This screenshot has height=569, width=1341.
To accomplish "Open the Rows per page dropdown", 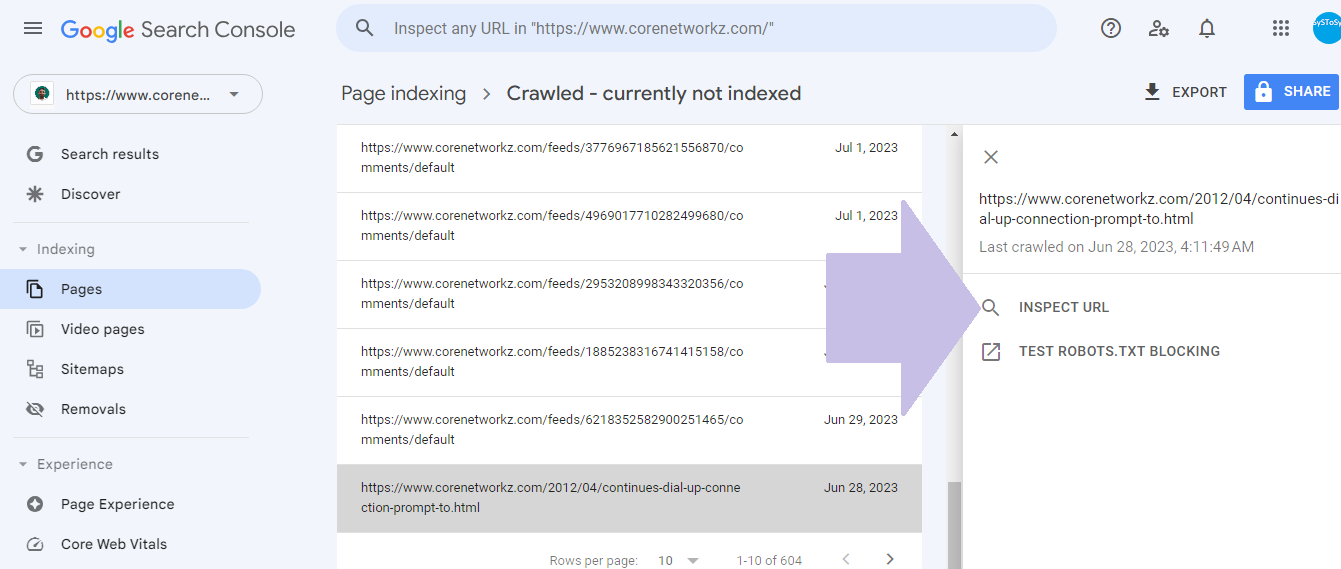I will (679, 560).
